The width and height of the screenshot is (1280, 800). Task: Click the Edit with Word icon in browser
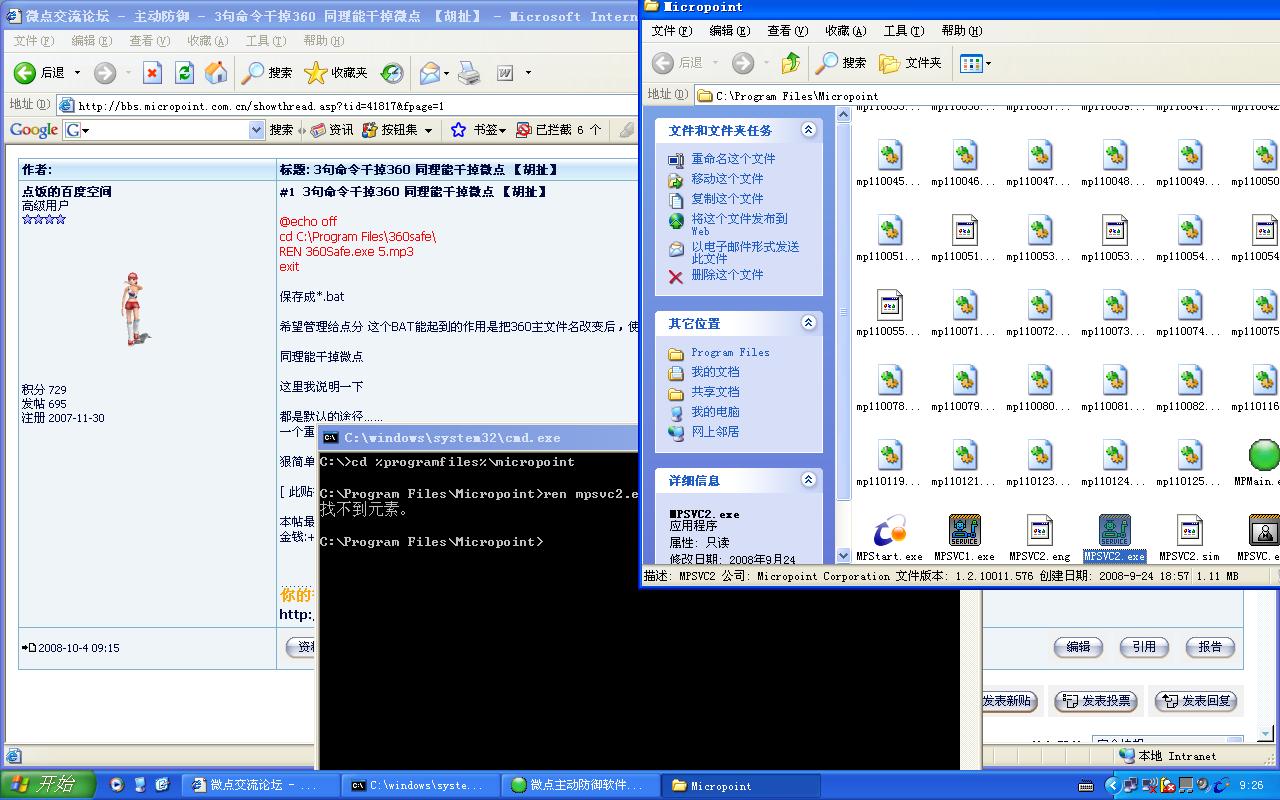[x=506, y=72]
